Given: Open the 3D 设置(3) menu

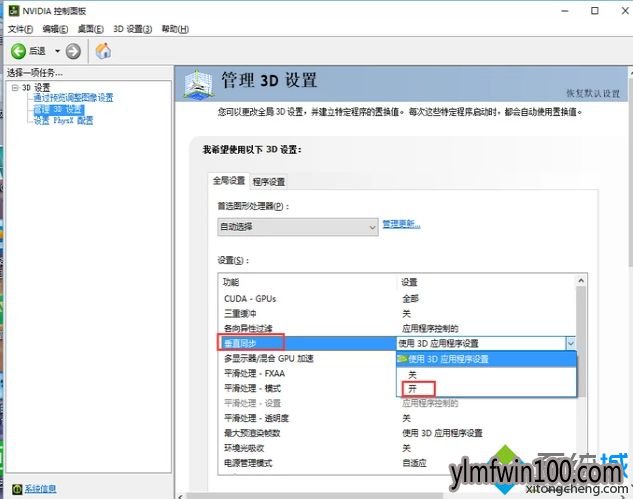Looking at the screenshot, I should (132, 29).
